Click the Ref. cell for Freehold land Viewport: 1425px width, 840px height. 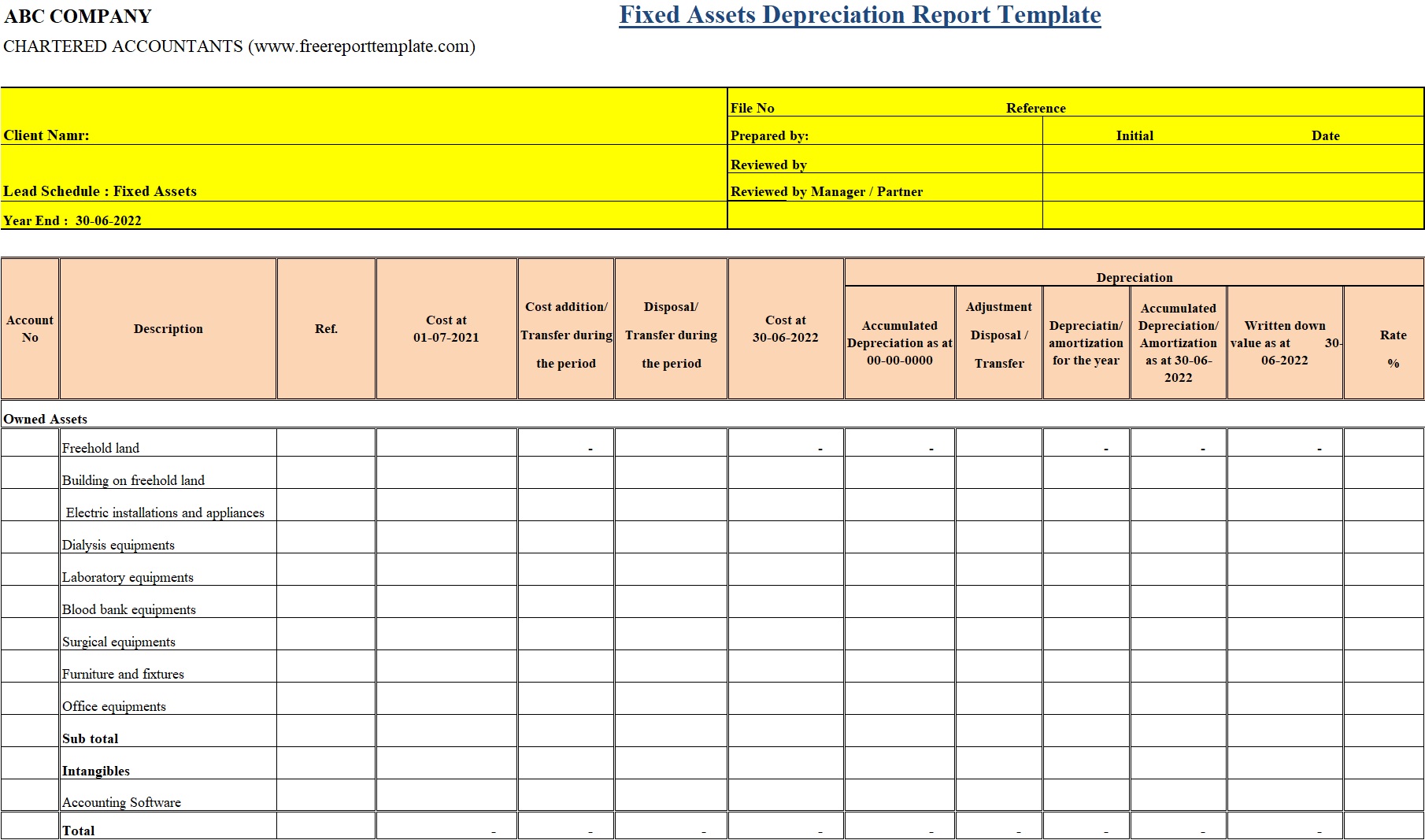(327, 442)
